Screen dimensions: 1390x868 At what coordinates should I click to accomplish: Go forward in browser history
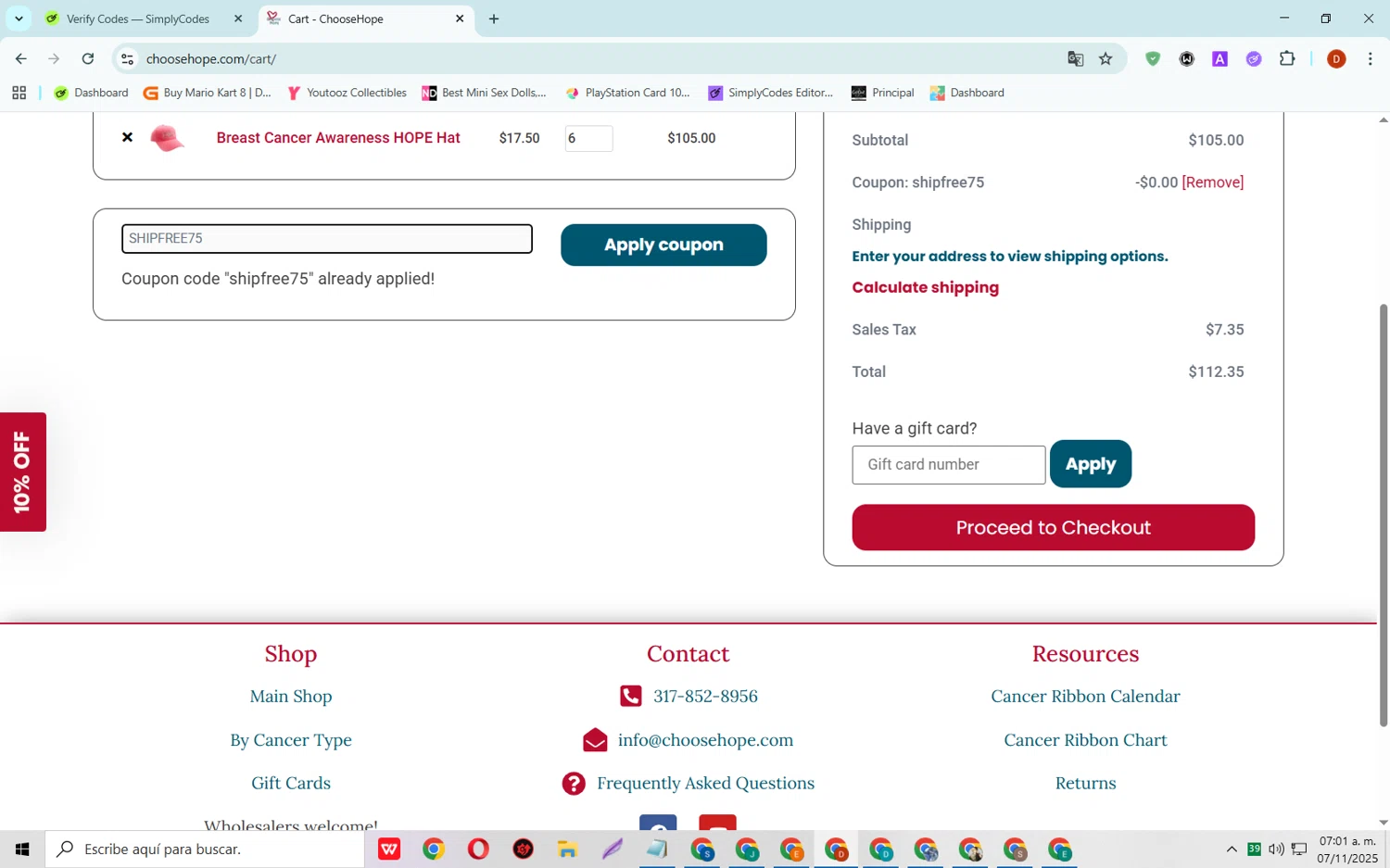(55, 58)
